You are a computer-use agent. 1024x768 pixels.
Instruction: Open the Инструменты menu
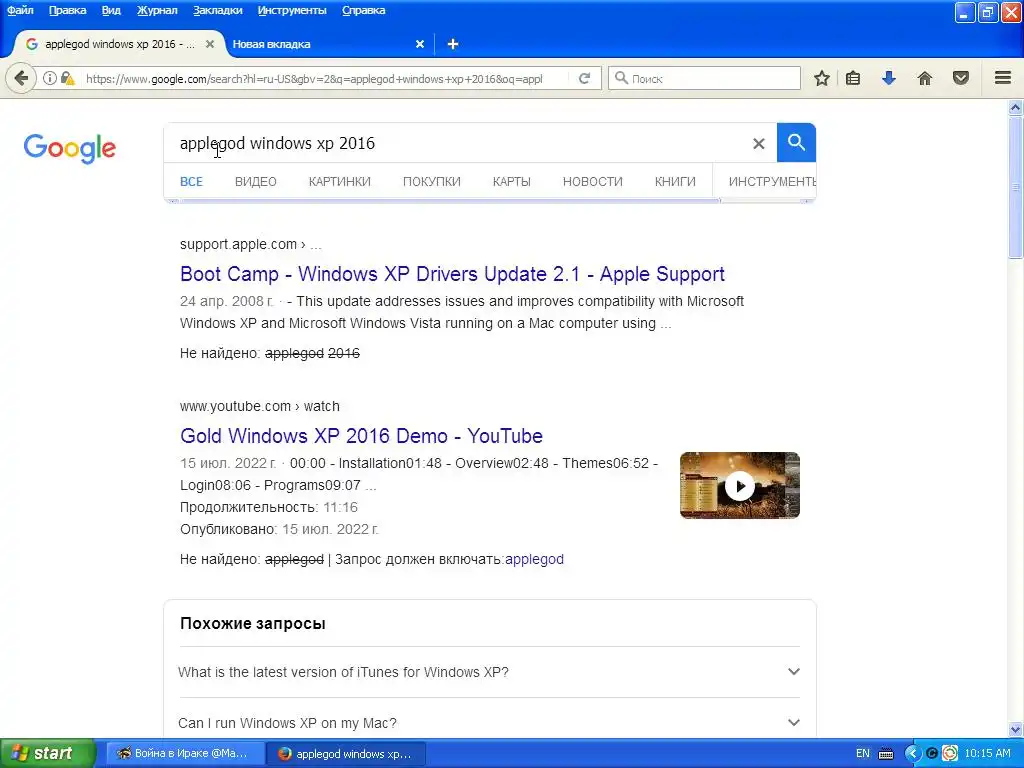tap(292, 10)
